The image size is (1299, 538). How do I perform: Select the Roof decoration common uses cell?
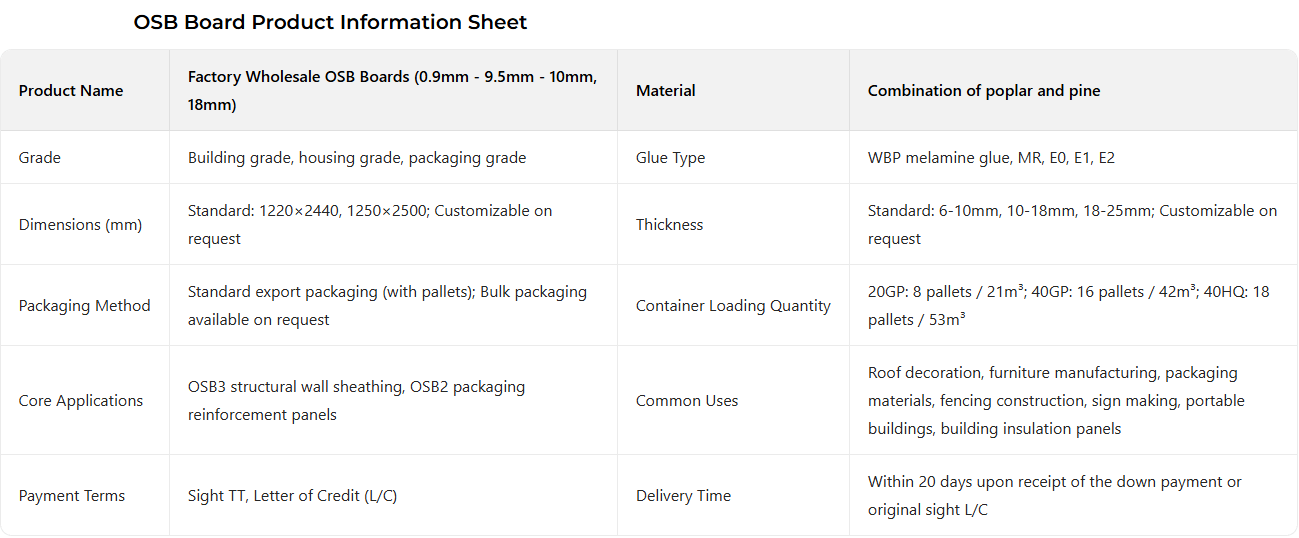(x=1056, y=401)
